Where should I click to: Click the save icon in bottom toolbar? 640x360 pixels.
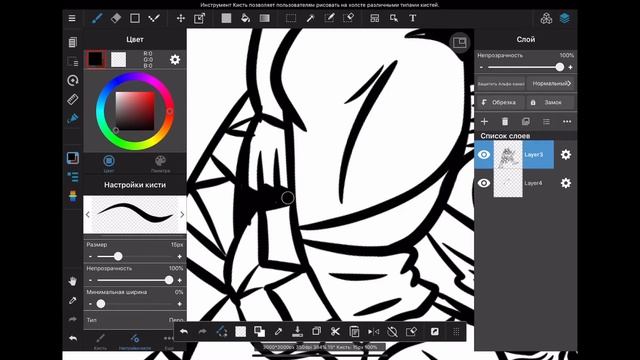pyautogui.click(x=298, y=331)
